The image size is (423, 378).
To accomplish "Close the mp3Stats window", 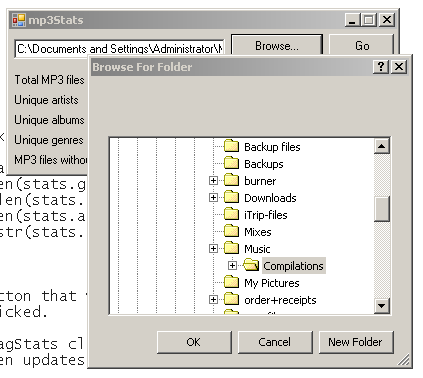I will click(x=387, y=20).
